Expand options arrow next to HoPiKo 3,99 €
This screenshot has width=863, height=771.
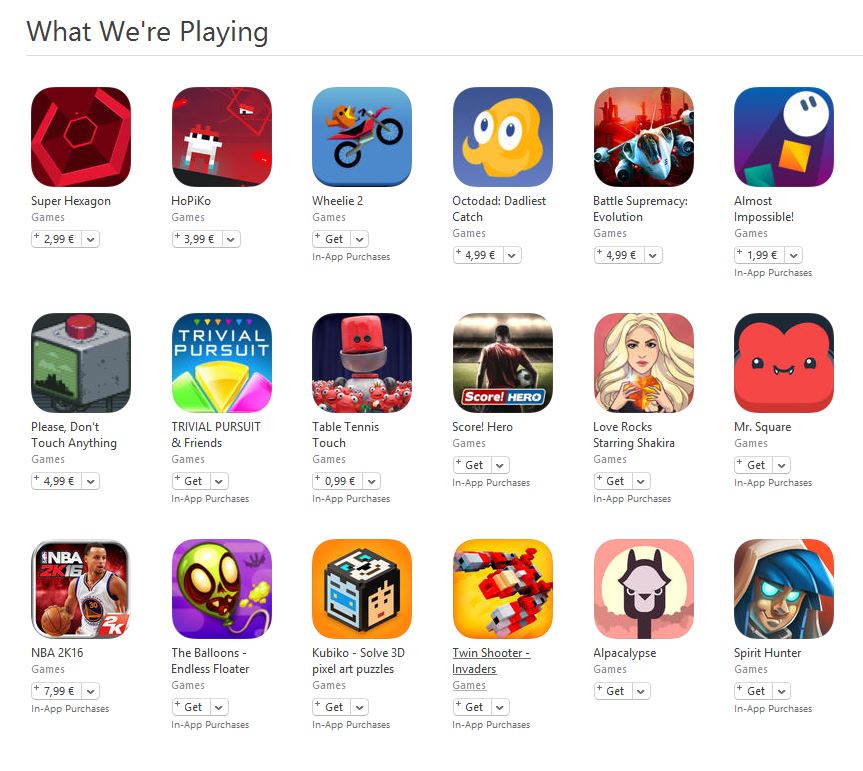[x=231, y=239]
